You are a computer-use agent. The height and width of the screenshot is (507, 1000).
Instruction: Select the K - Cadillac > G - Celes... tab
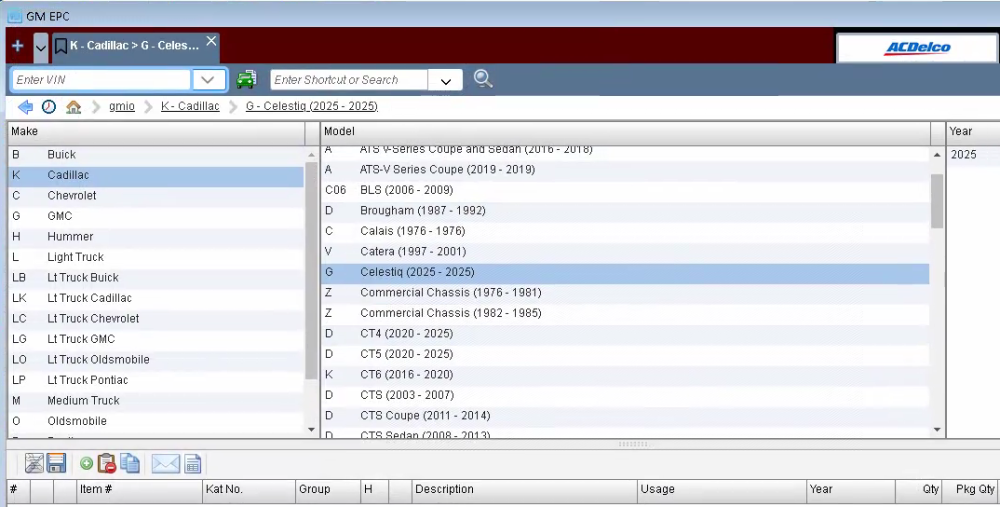135,46
